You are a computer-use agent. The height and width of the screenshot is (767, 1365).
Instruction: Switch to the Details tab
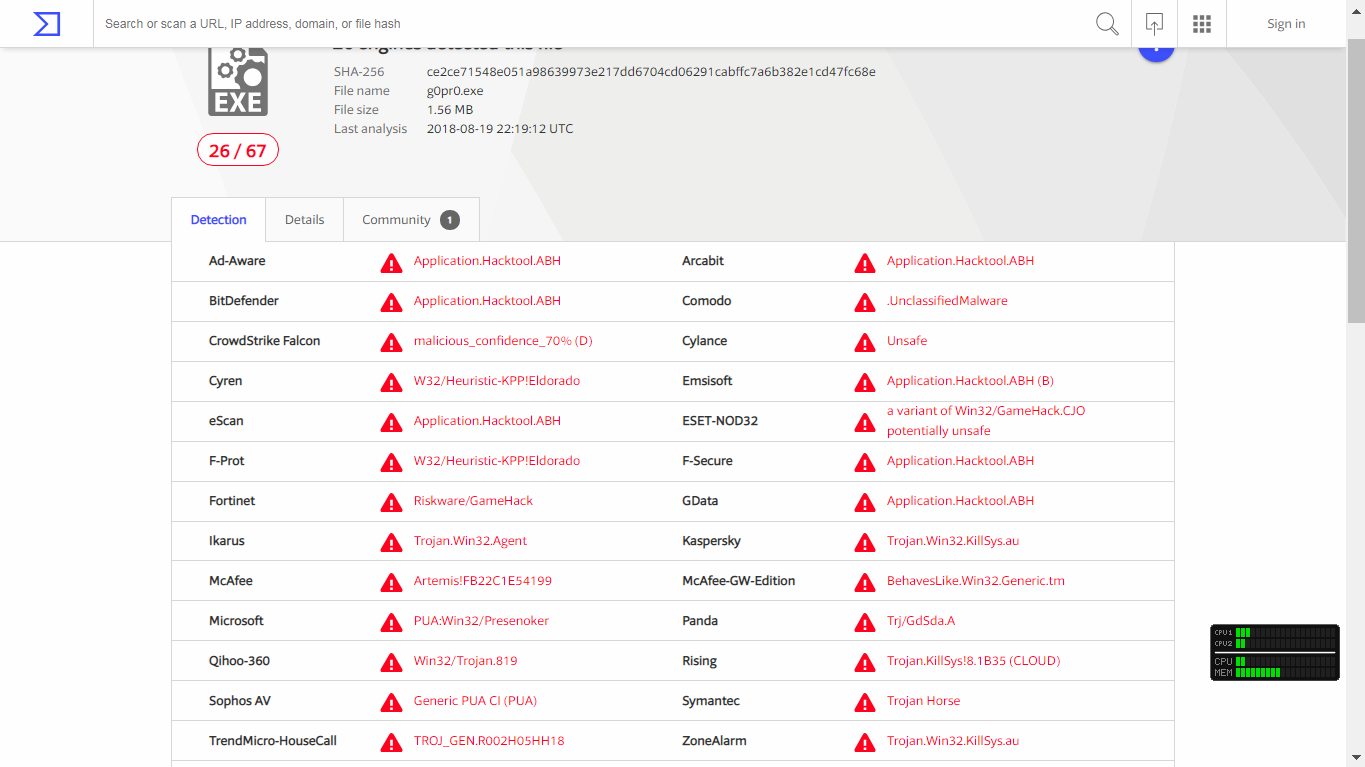tap(304, 220)
